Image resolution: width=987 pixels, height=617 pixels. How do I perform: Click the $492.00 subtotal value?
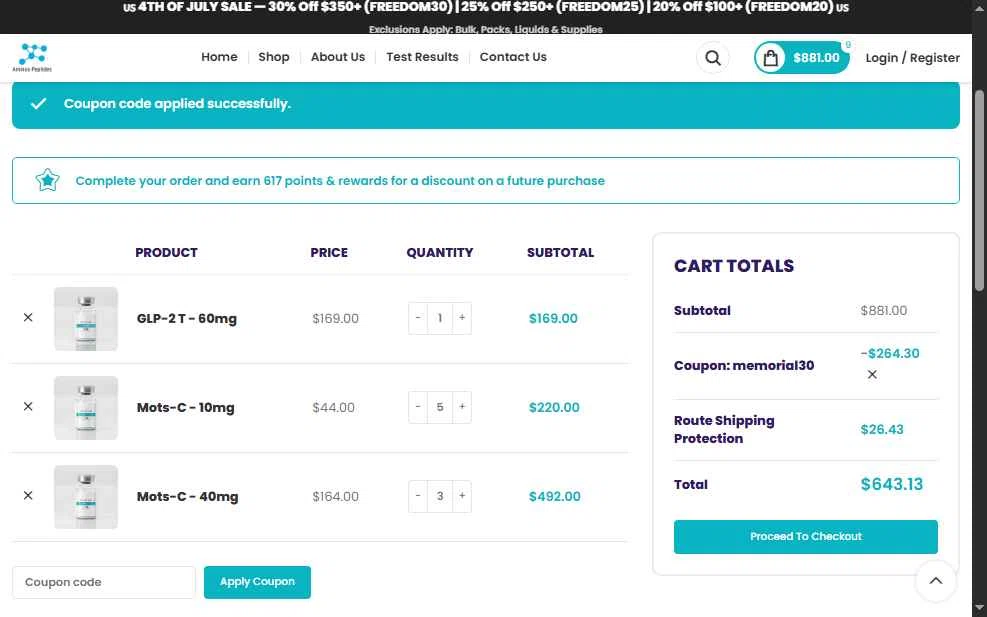555,496
